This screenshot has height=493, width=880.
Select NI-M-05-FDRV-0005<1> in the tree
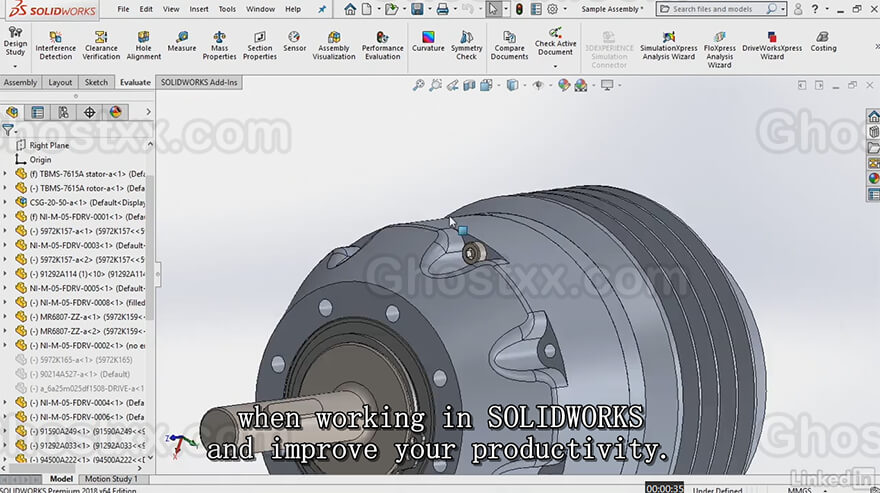(87, 288)
